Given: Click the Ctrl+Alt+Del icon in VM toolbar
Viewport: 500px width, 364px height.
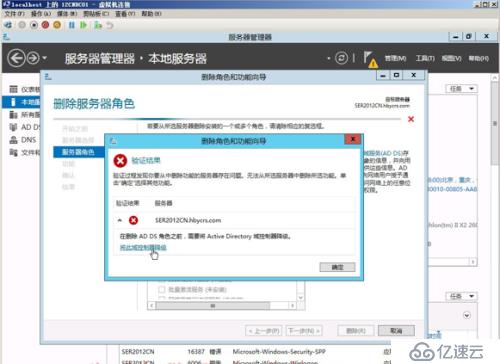Looking at the screenshot, I should point(7,25).
